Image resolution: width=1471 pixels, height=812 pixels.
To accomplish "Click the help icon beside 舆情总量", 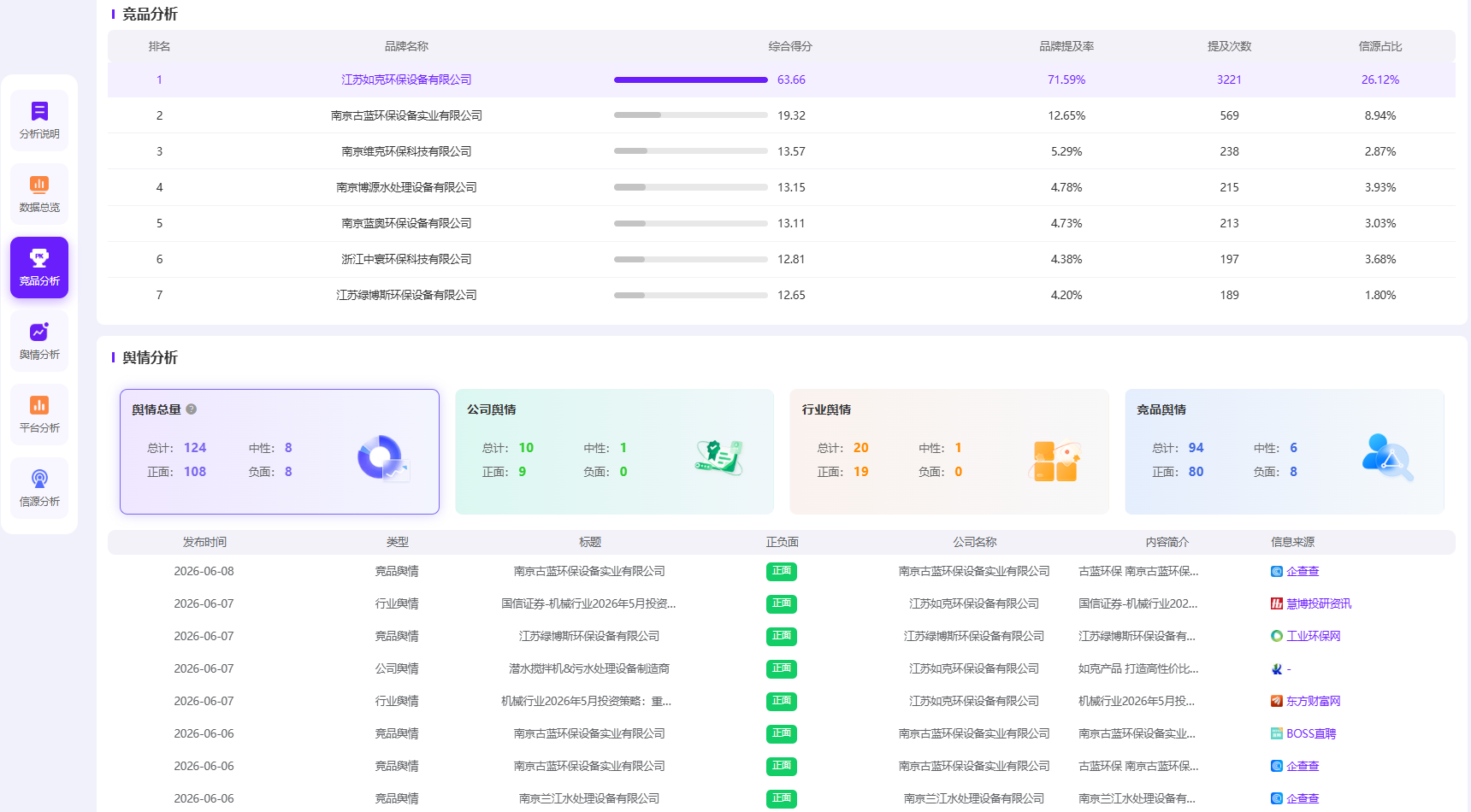I will click(x=192, y=409).
